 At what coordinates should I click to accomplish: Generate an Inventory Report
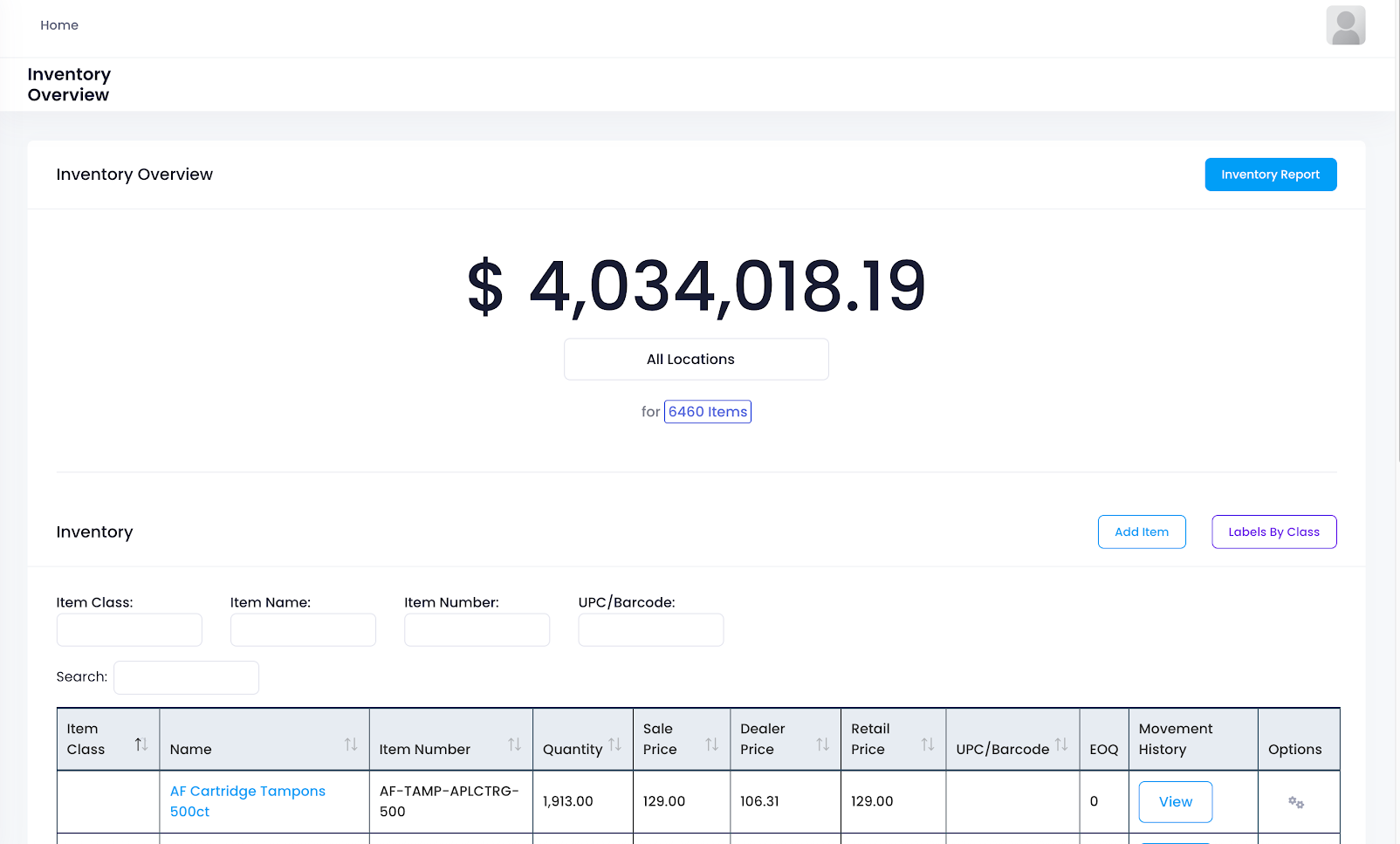click(1270, 174)
